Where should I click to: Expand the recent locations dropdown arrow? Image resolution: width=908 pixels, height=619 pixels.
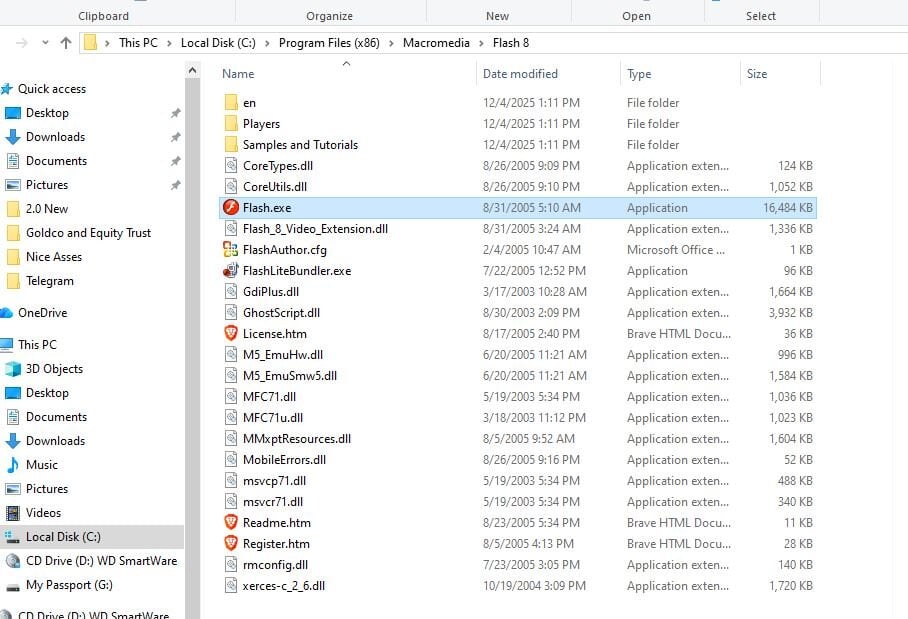coord(45,43)
